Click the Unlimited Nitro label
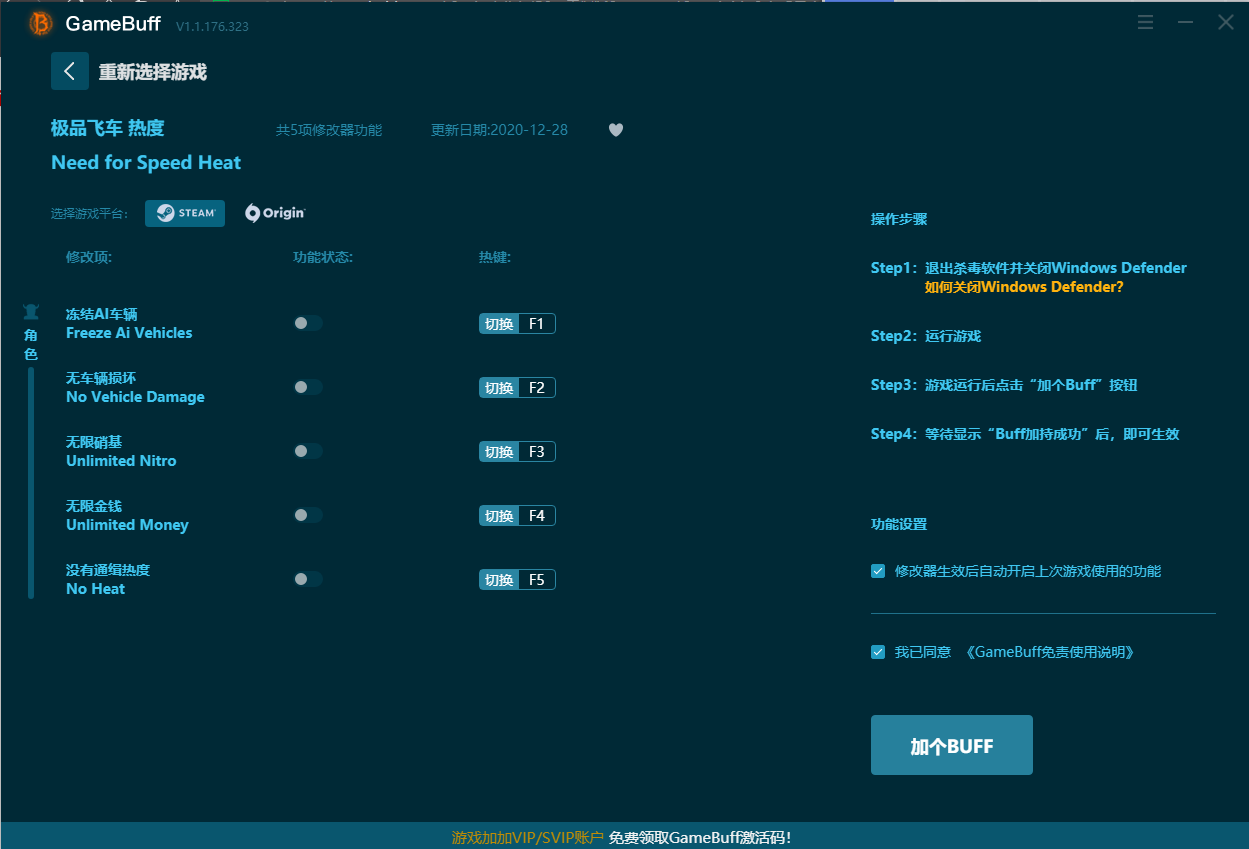1249x849 pixels. pos(121,461)
